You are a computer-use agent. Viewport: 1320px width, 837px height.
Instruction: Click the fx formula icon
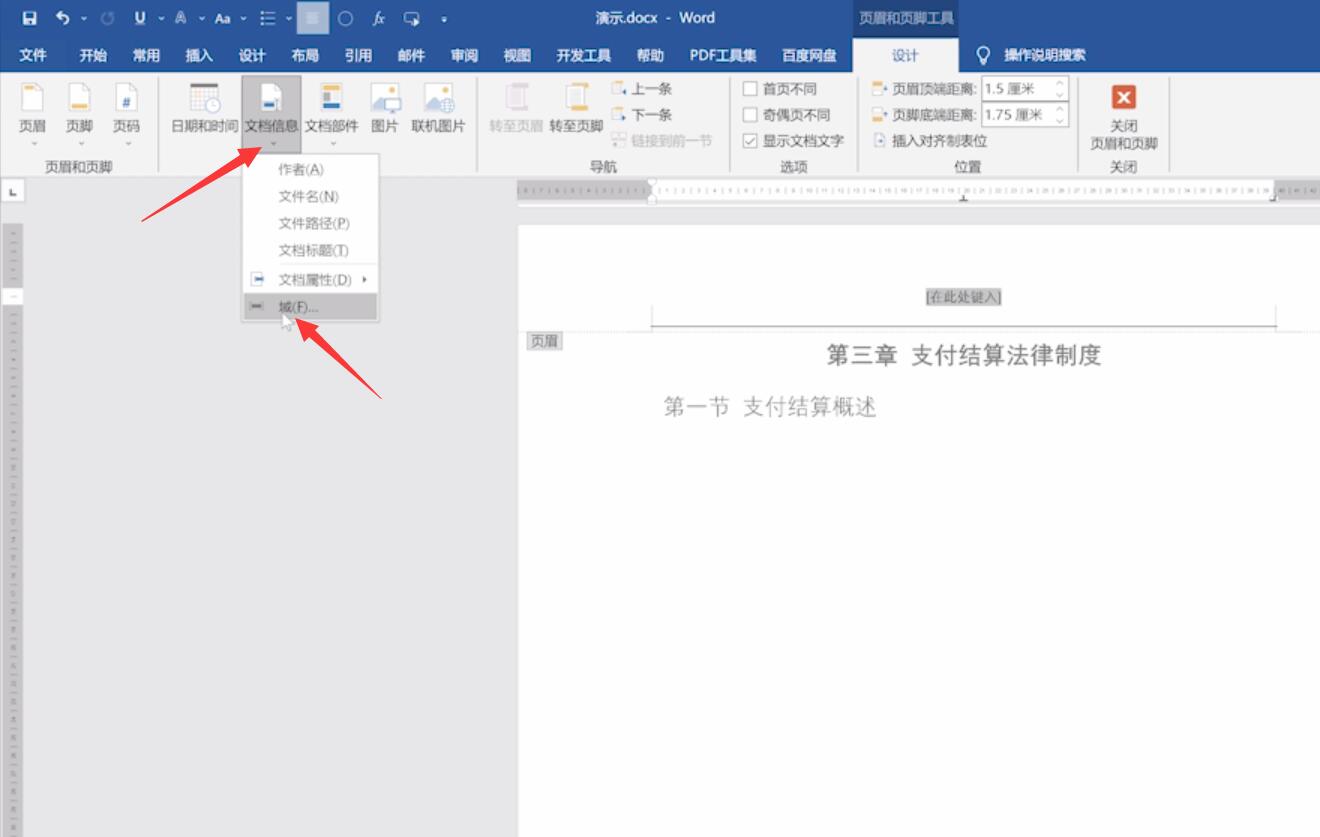[x=379, y=18]
